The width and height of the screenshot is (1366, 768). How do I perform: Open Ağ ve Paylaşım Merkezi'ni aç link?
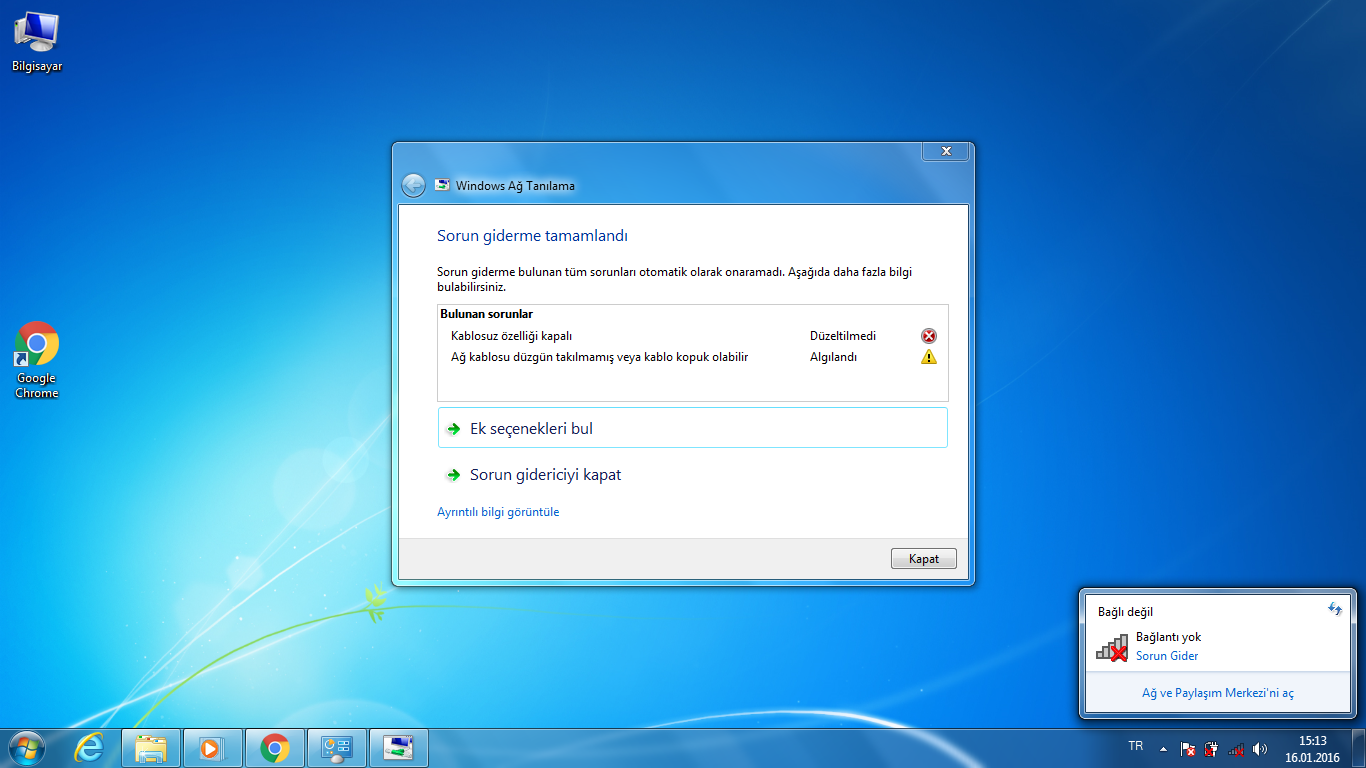pos(1218,693)
